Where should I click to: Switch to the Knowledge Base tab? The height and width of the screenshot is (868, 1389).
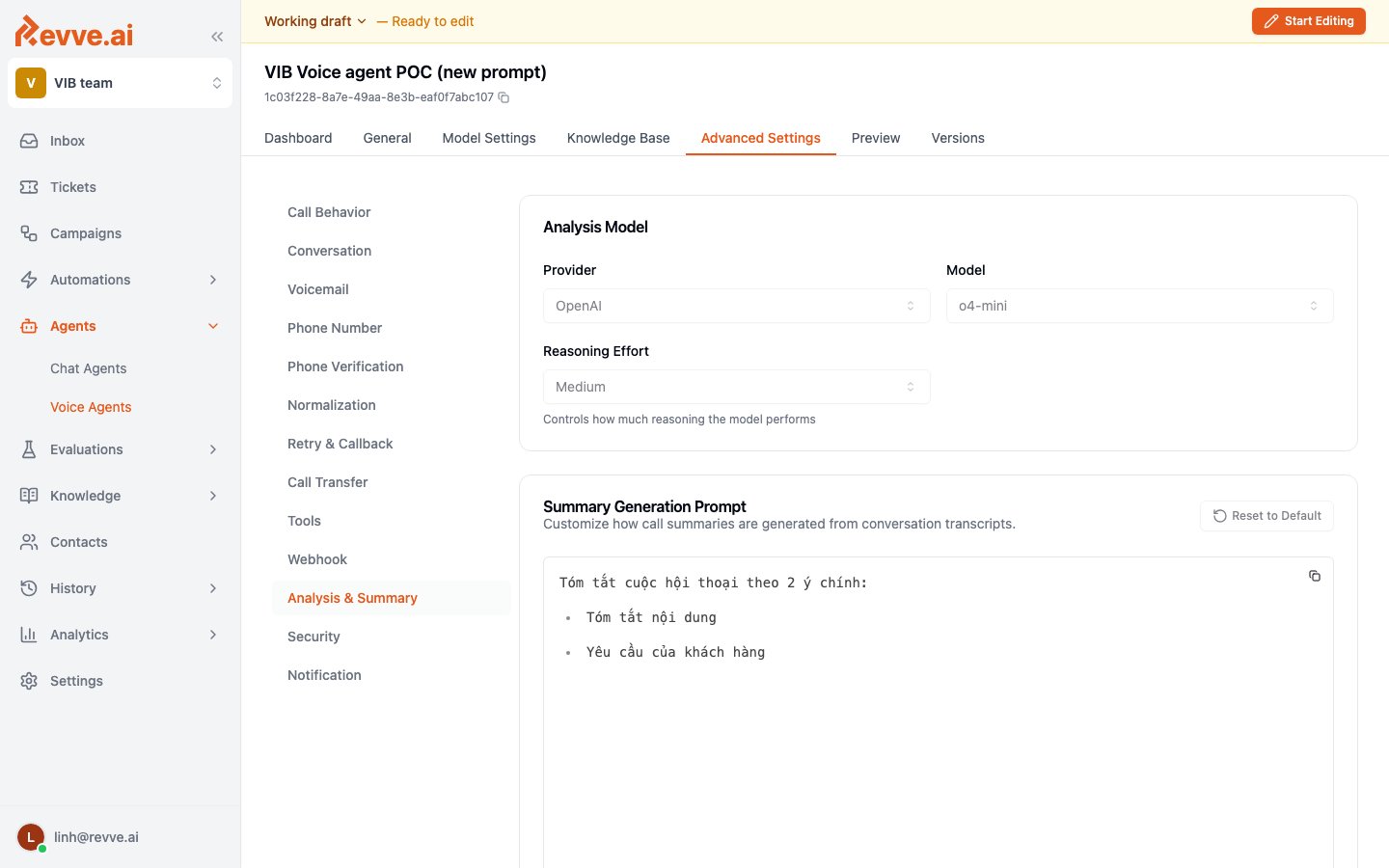618,138
